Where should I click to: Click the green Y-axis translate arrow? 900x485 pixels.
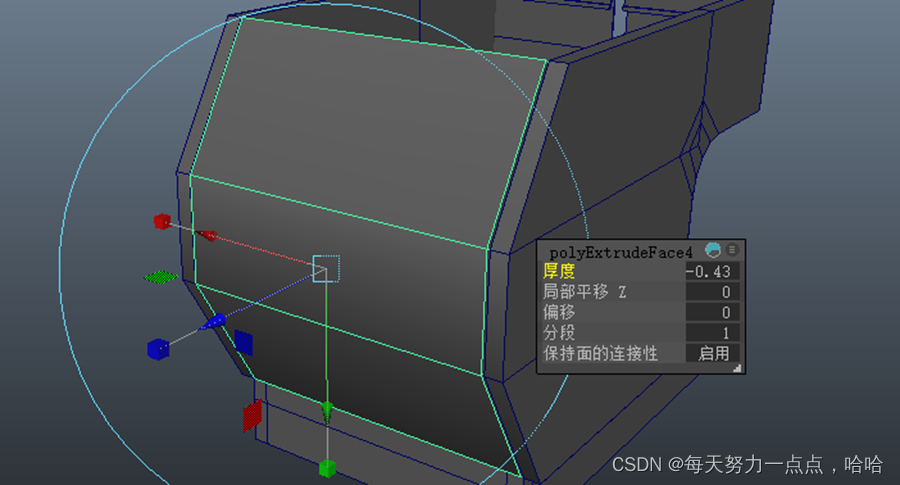327,412
